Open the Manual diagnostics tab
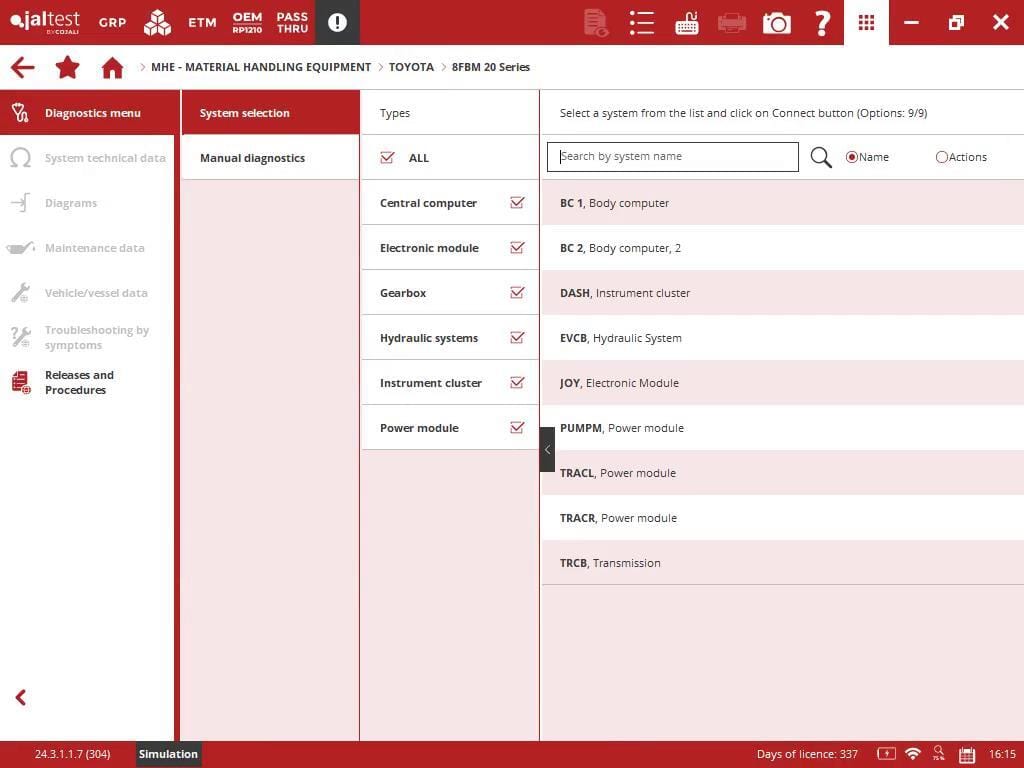This screenshot has width=1024, height=768. [x=252, y=158]
